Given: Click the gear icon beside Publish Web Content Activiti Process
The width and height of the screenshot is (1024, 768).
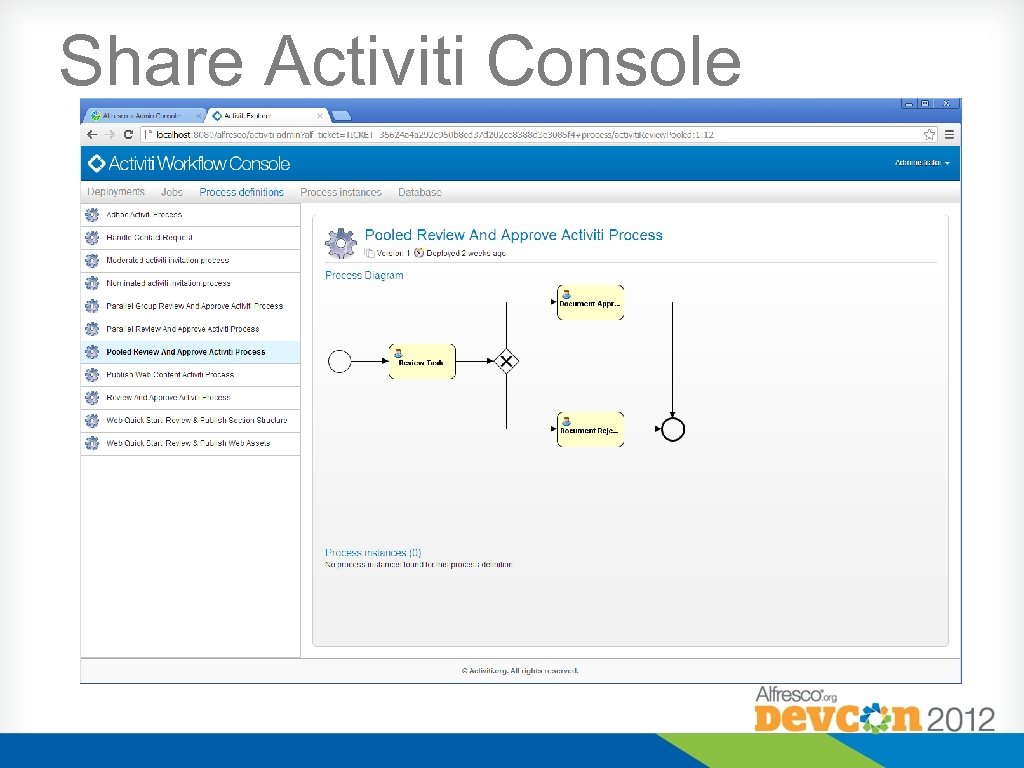Looking at the screenshot, I should [92, 375].
